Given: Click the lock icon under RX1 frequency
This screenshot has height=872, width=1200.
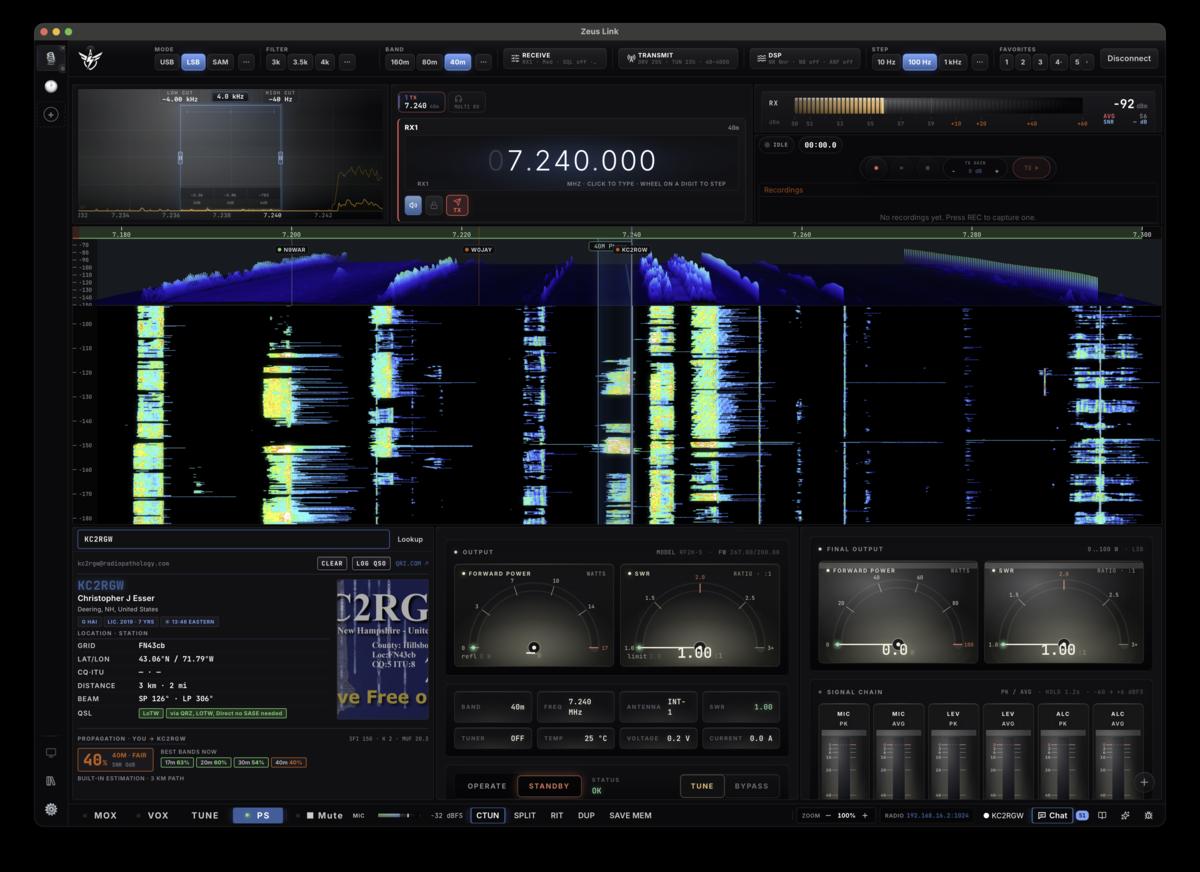Looking at the screenshot, I should tap(434, 205).
